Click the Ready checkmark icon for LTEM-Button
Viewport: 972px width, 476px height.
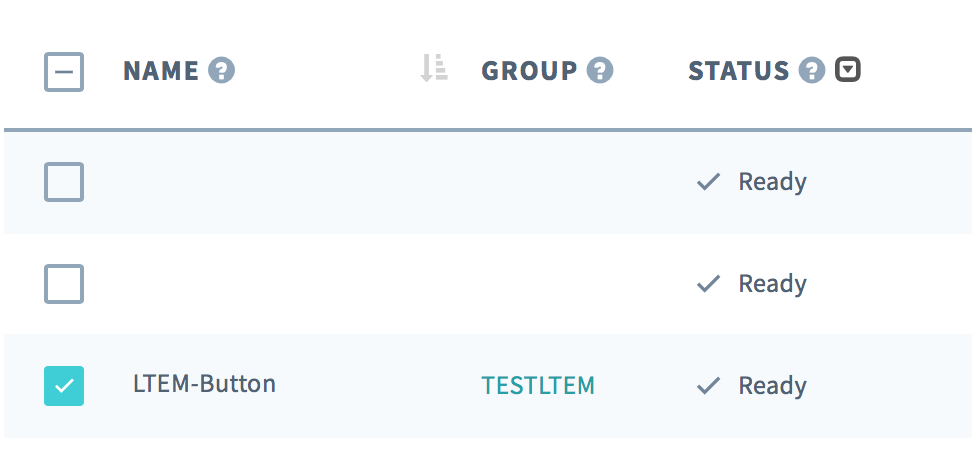pyautogui.click(x=708, y=386)
